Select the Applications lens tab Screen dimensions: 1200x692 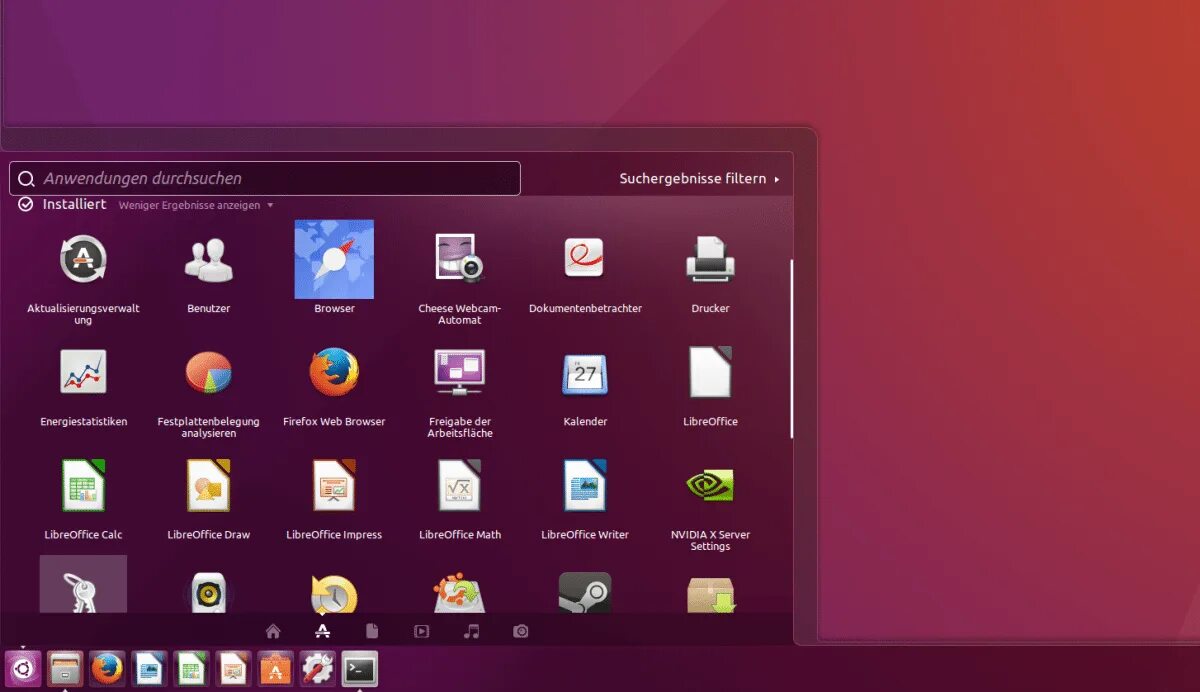pyautogui.click(x=322, y=631)
